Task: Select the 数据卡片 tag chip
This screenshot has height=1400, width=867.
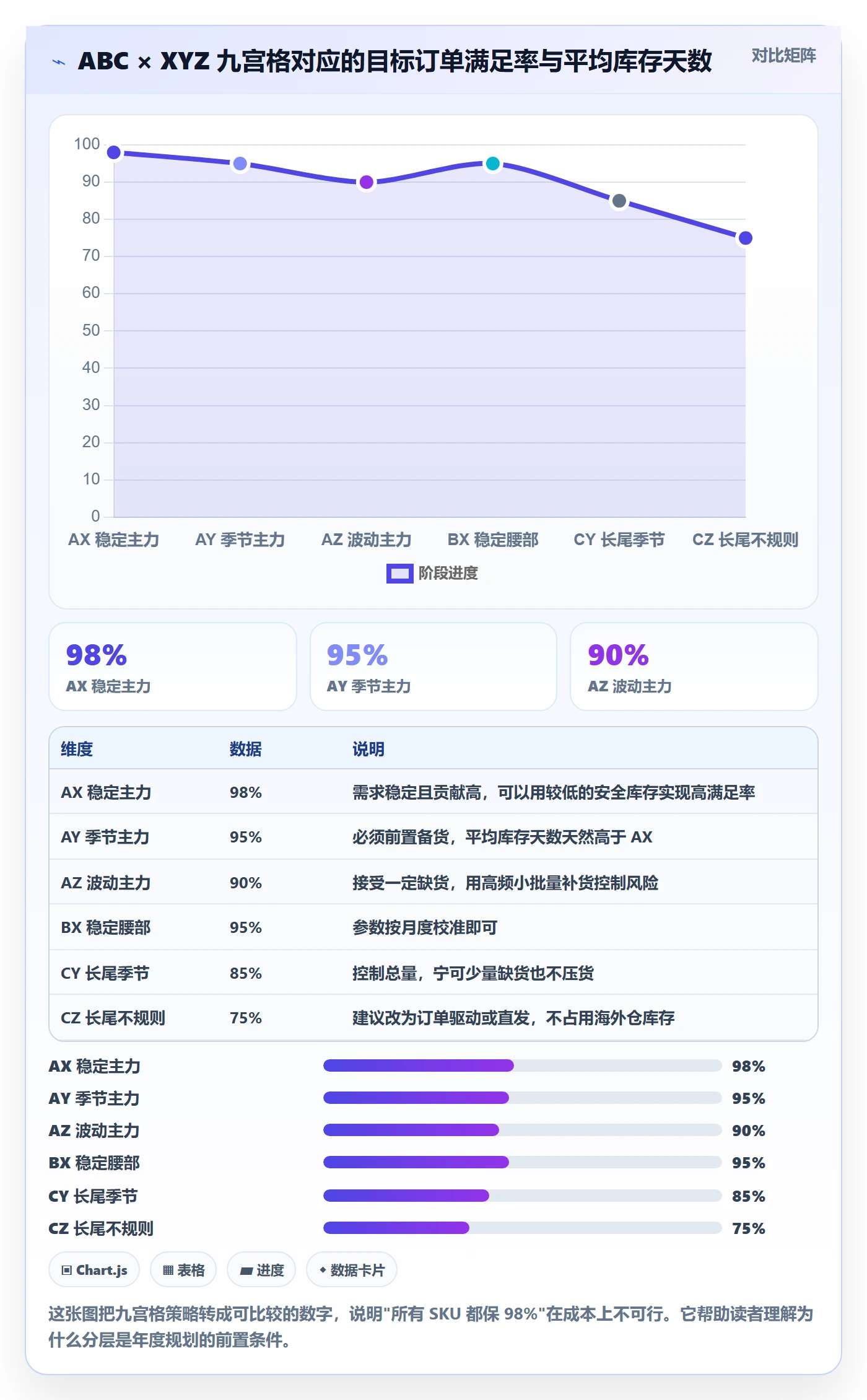Action: 352,1270
